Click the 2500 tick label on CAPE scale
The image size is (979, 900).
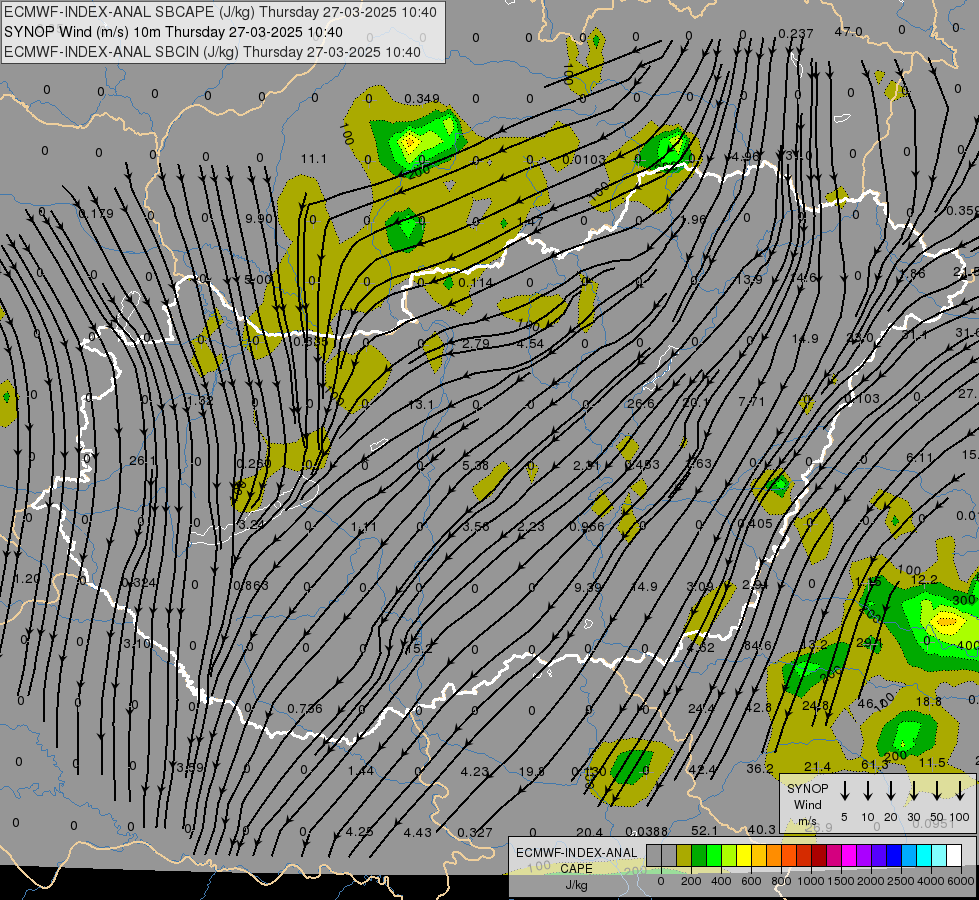tap(900, 881)
